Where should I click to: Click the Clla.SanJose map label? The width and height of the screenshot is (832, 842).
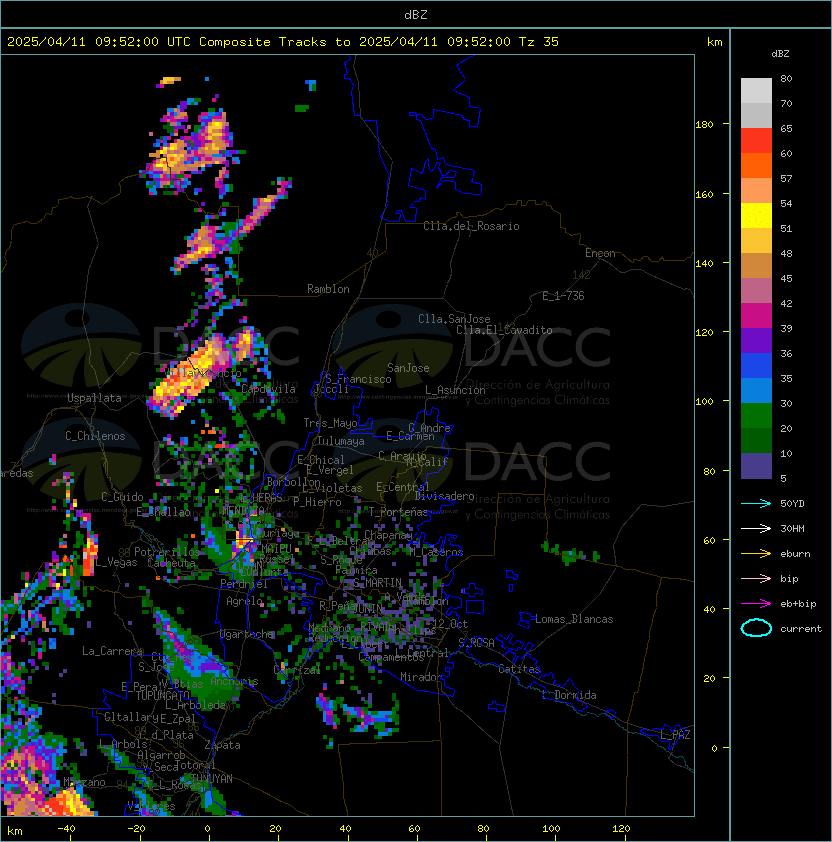tap(454, 319)
